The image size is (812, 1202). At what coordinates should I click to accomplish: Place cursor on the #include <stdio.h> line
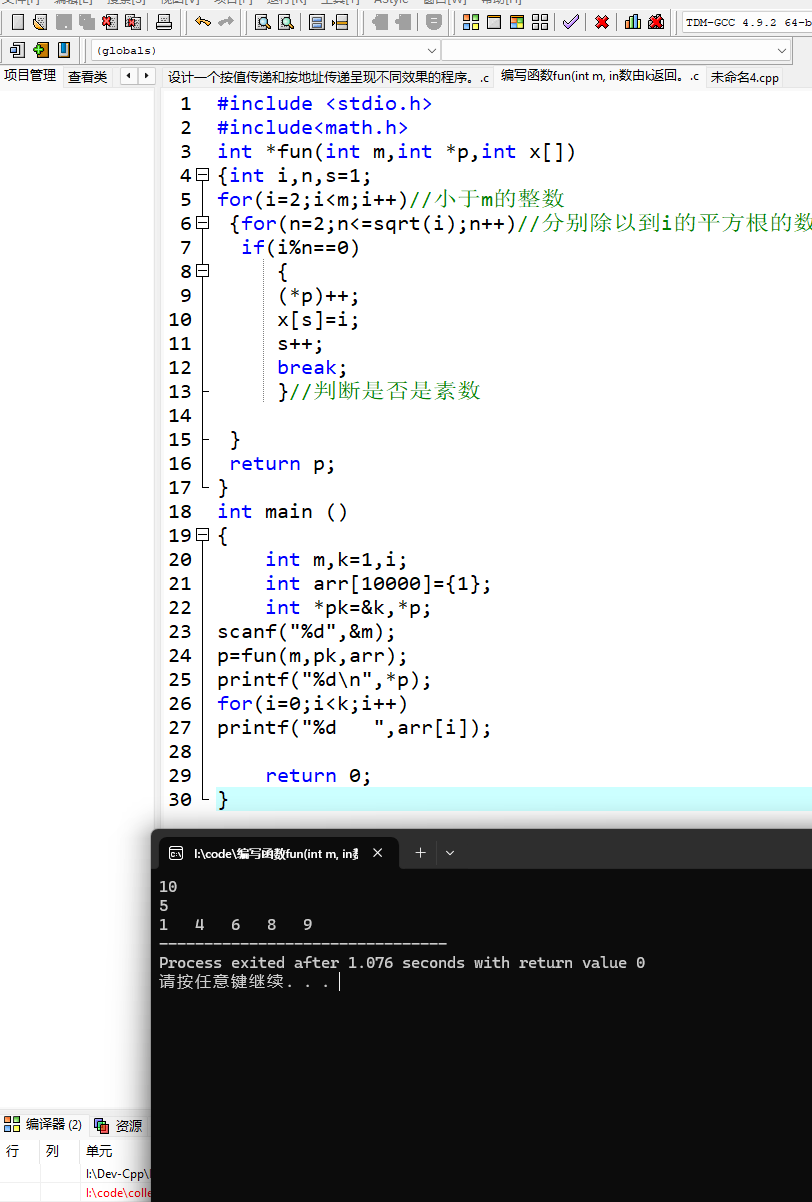tap(325, 103)
